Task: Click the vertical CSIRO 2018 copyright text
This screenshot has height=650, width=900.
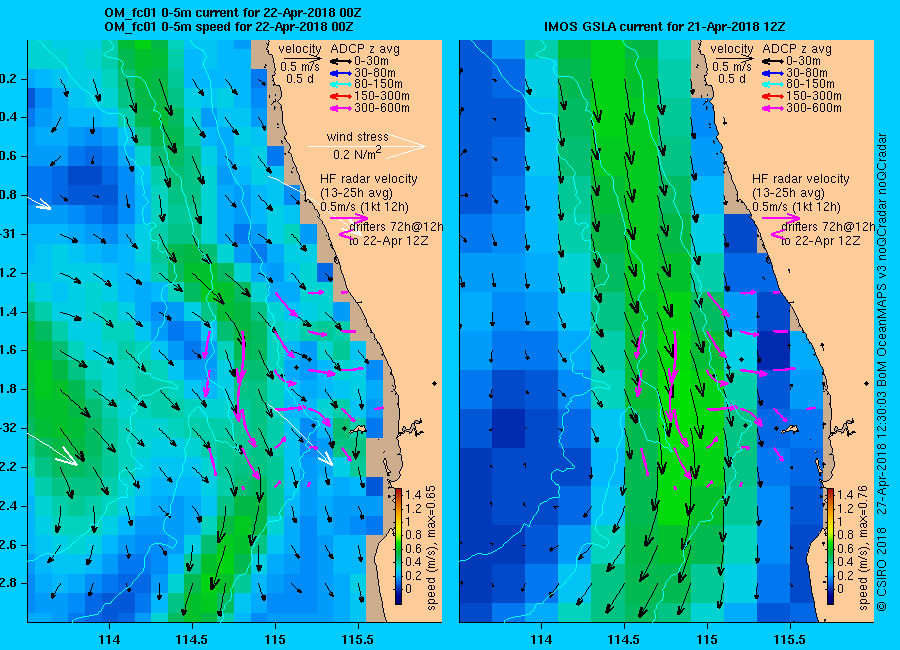Action: click(x=883, y=372)
